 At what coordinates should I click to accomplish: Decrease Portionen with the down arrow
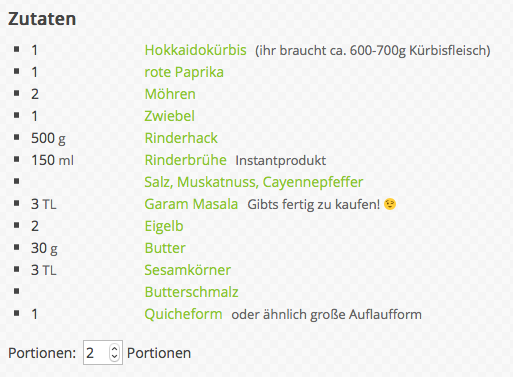(x=114, y=356)
